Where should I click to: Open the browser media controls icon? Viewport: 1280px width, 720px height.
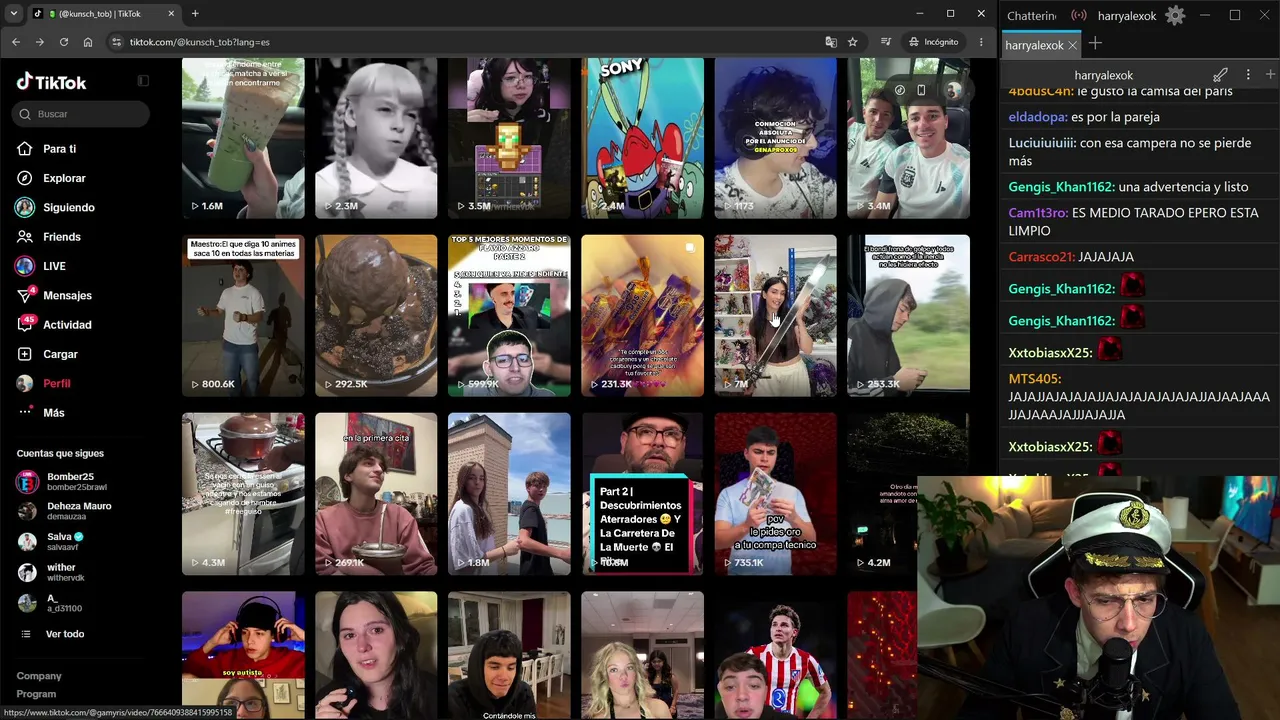886,42
